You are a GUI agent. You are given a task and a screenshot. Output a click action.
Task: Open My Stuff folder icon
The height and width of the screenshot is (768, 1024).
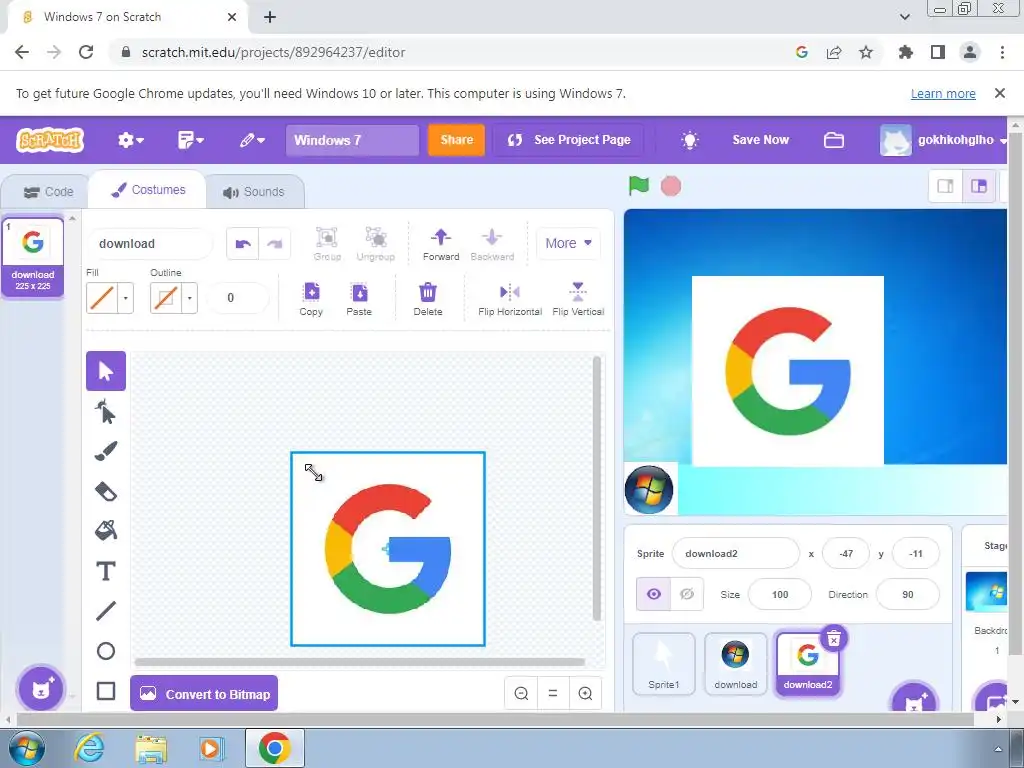833,140
